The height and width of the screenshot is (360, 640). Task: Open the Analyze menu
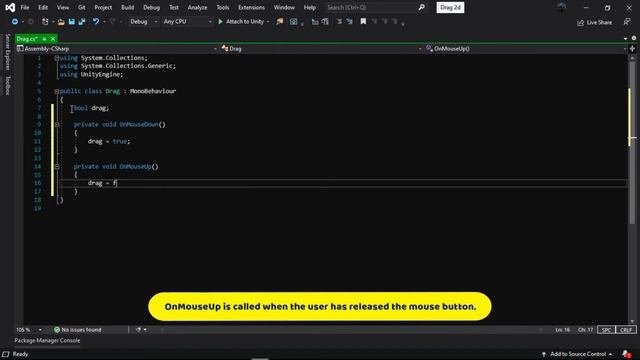[198, 7]
